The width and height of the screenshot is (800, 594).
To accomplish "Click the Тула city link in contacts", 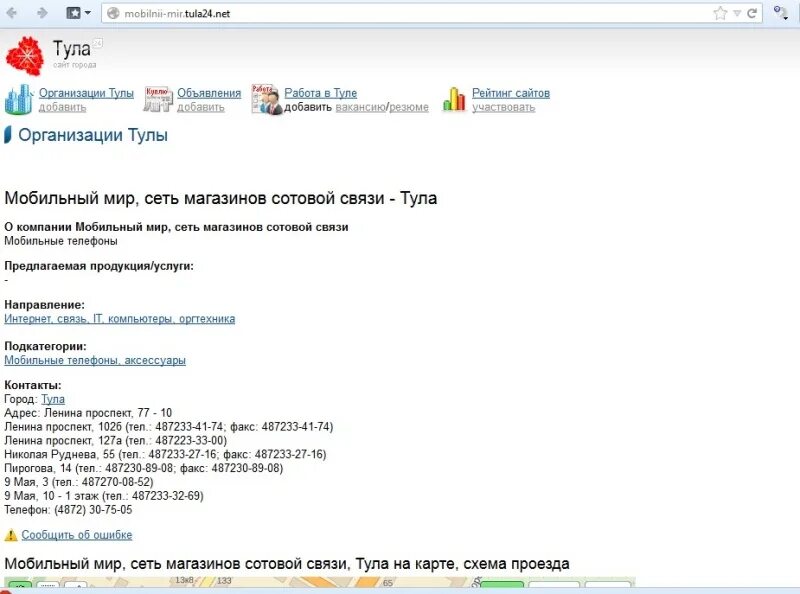I will pyautogui.click(x=53, y=399).
